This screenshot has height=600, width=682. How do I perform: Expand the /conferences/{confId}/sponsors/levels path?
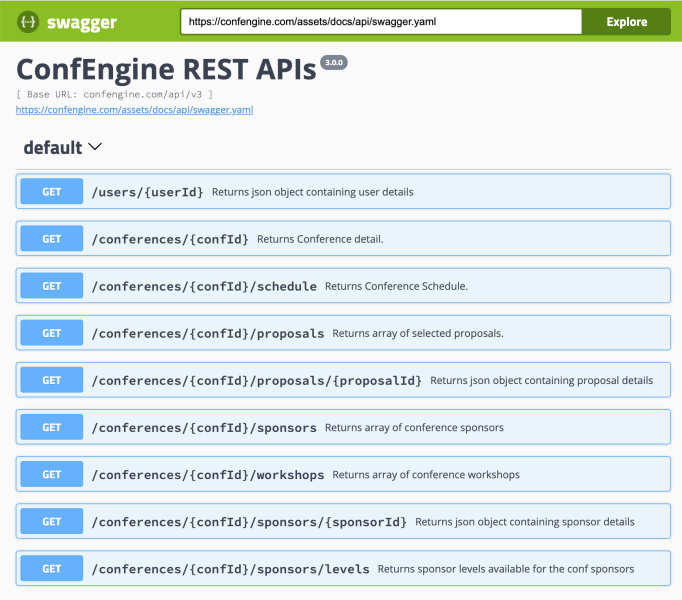click(x=231, y=569)
